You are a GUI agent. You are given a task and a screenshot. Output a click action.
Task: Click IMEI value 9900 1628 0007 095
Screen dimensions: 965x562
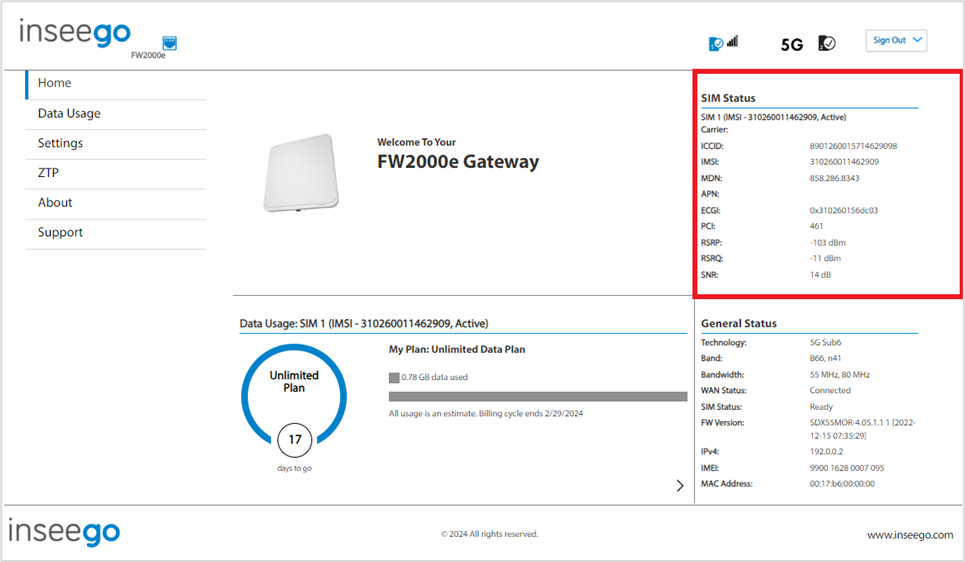tap(847, 468)
